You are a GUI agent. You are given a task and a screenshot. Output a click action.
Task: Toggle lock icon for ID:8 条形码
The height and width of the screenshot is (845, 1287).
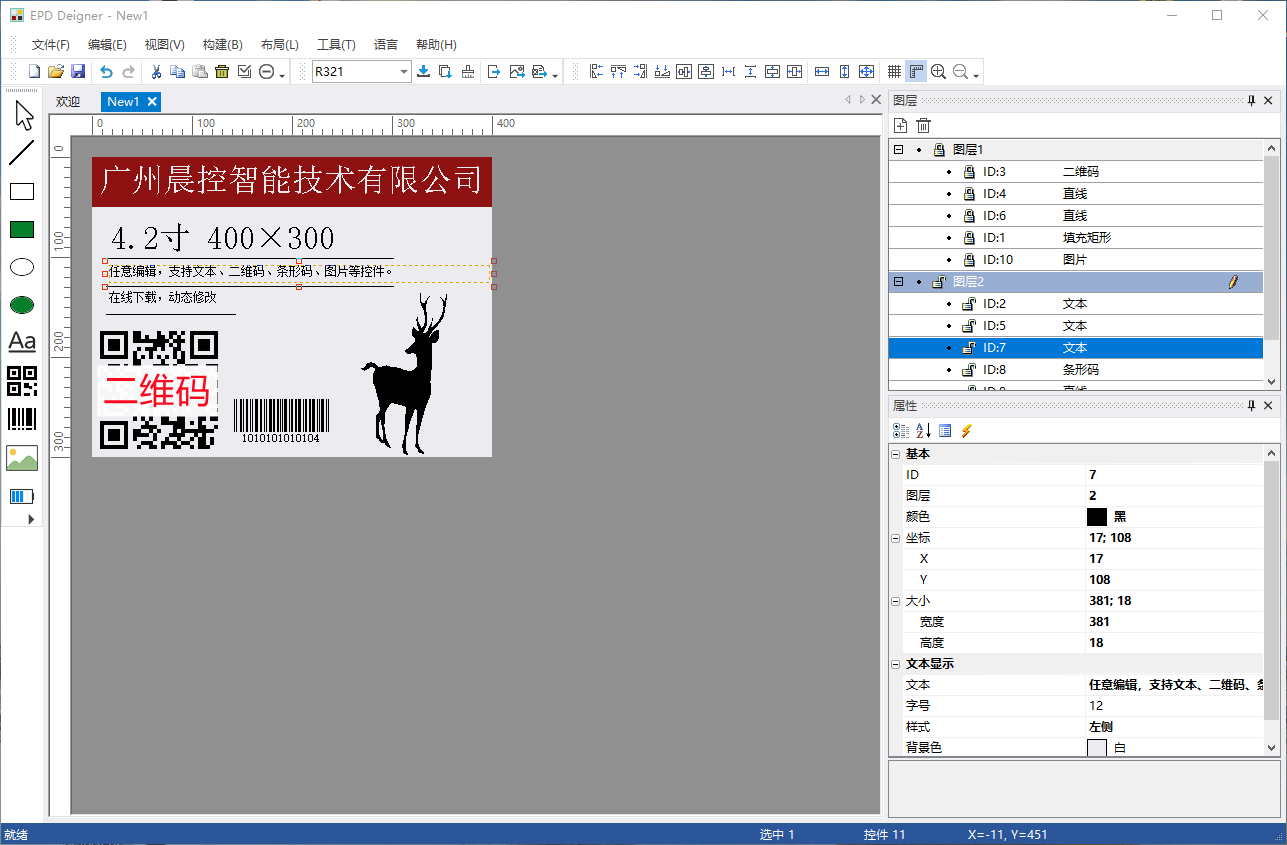click(x=968, y=370)
